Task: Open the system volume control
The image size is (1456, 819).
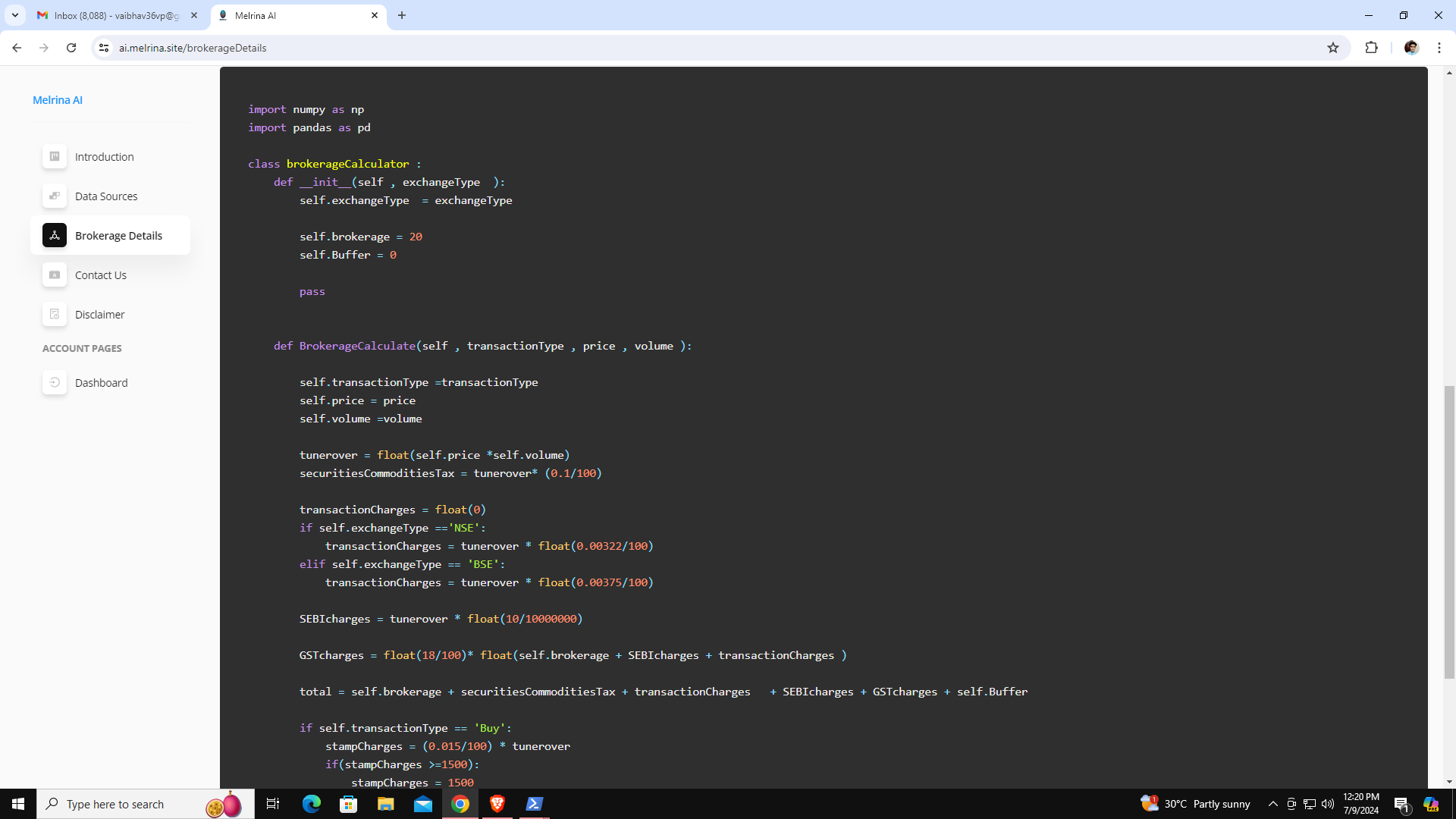Action: (1328, 804)
